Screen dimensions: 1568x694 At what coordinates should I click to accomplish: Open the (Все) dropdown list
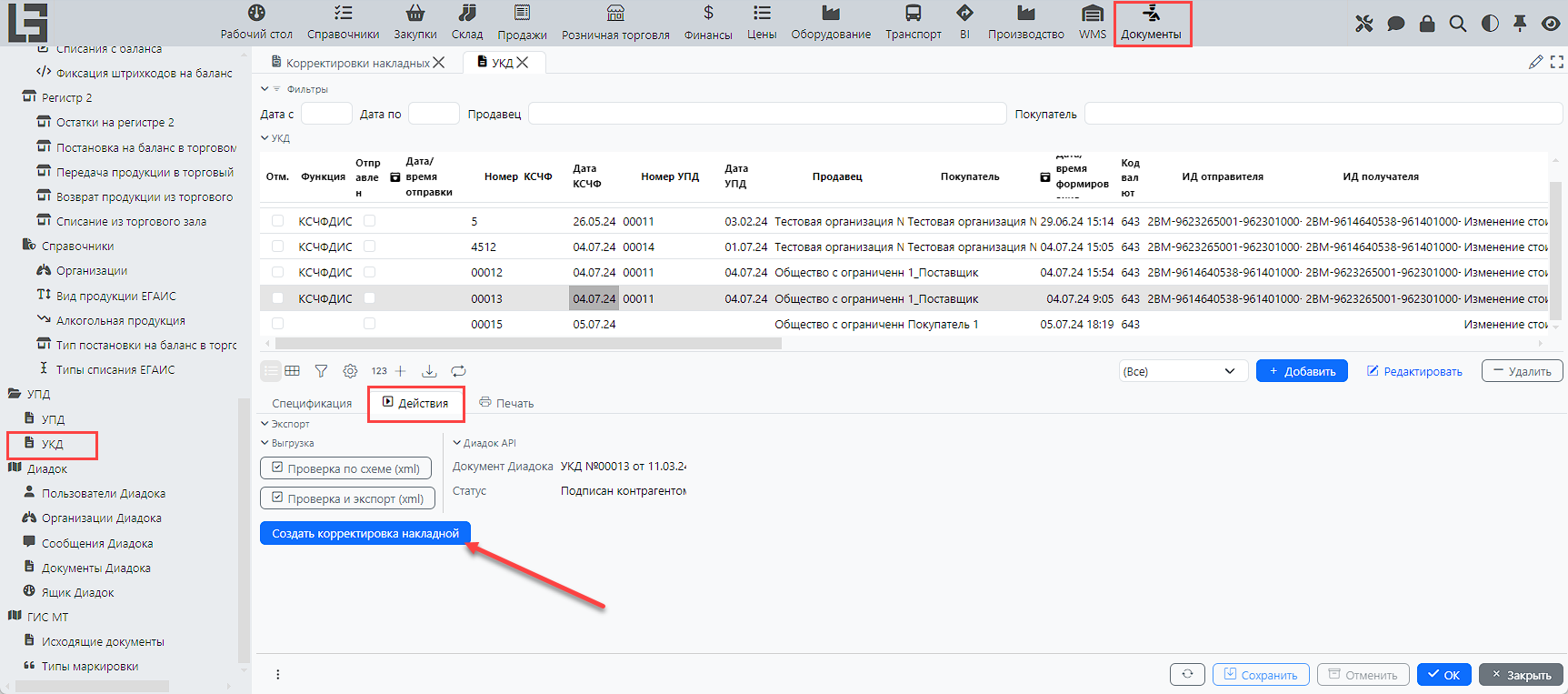click(1178, 371)
